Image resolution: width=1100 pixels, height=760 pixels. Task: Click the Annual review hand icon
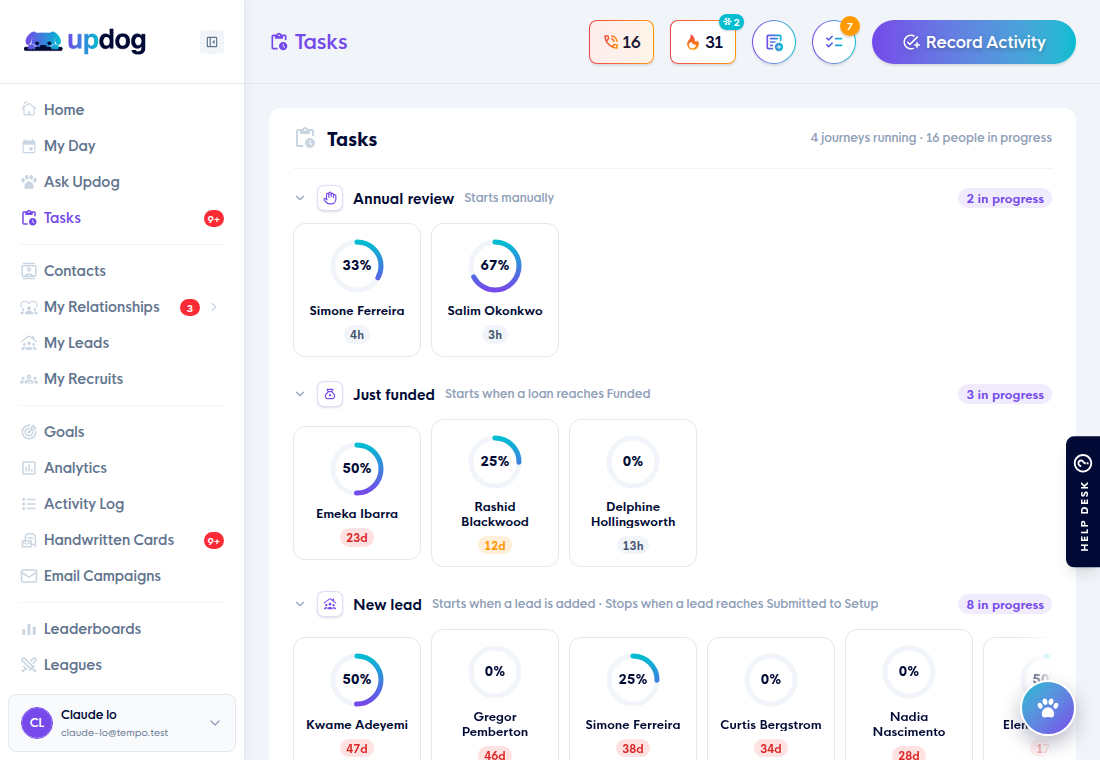(330, 199)
